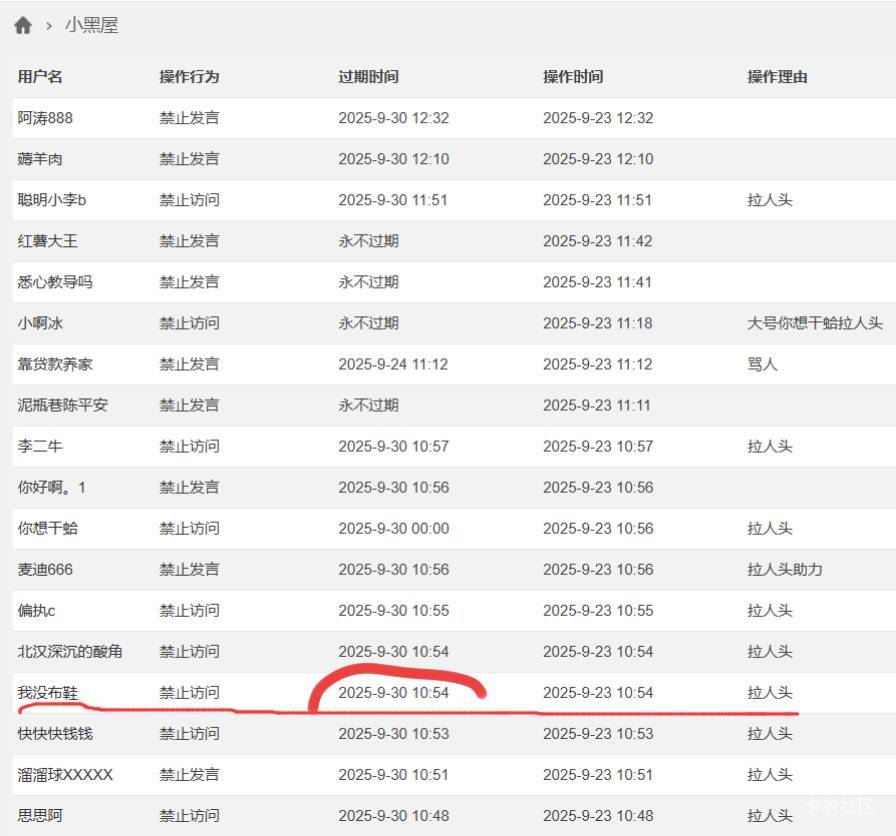Click expiry time 2025-9-30 10:57
This screenshot has height=836, width=896.
coord(394,446)
